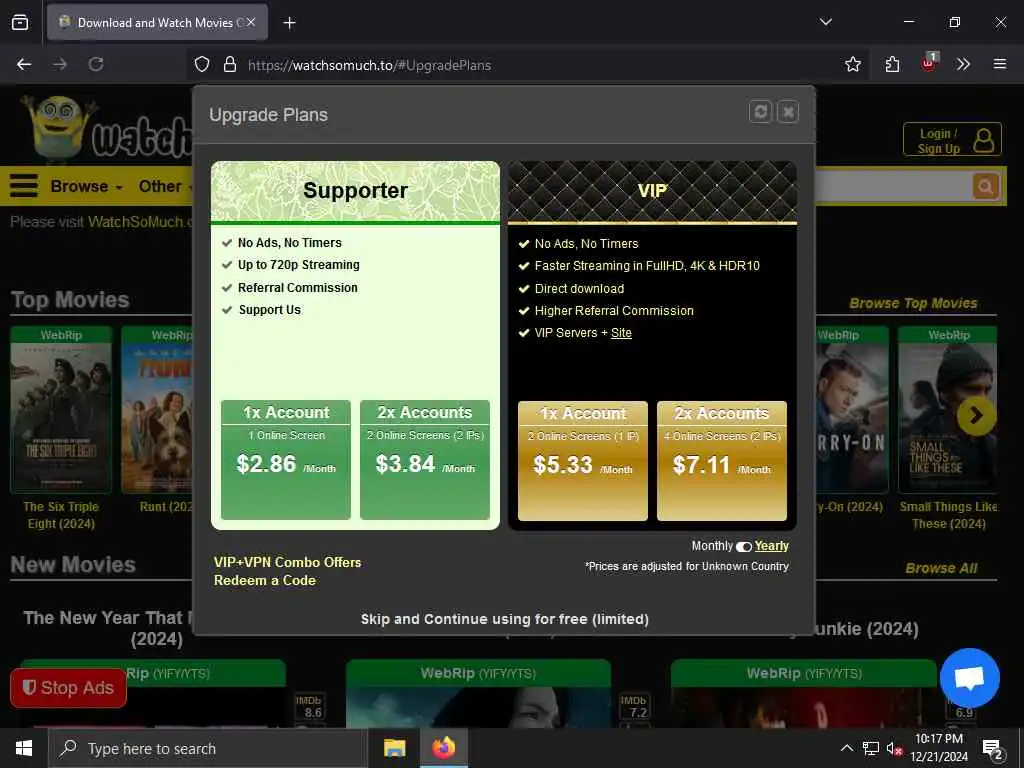
Task: Open Browse All new movies link
Action: tap(941, 568)
